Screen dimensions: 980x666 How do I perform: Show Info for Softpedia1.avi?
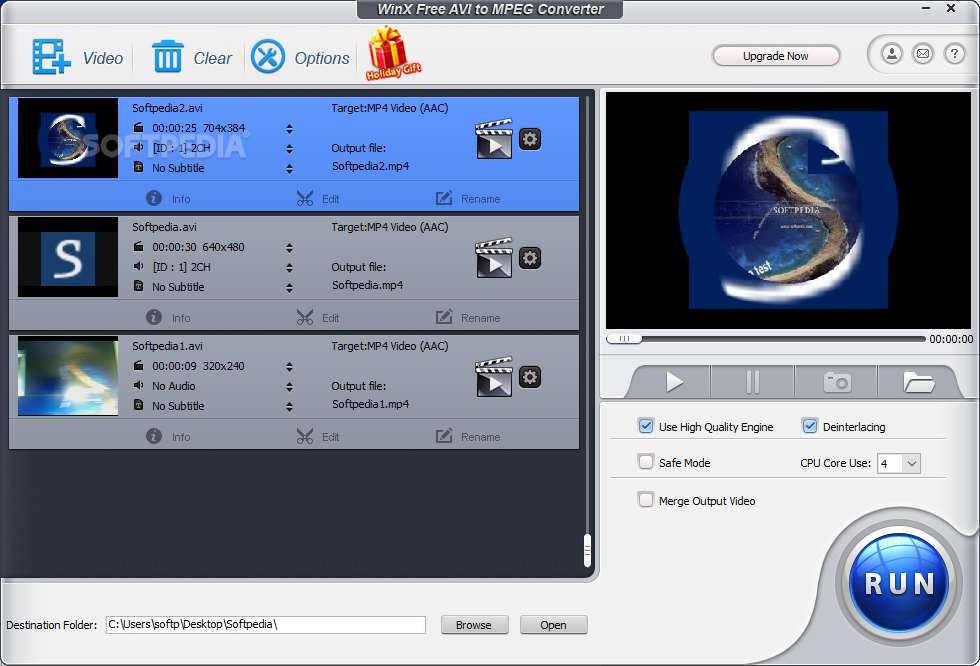[168, 436]
